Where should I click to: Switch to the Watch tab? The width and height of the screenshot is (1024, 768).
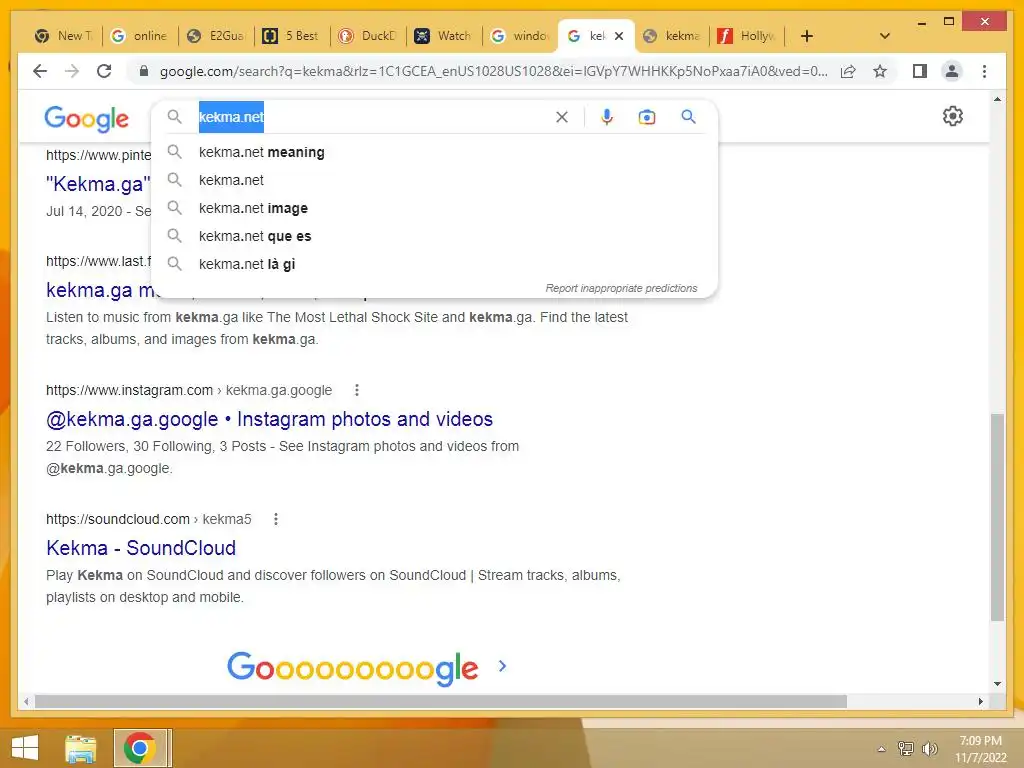443,36
